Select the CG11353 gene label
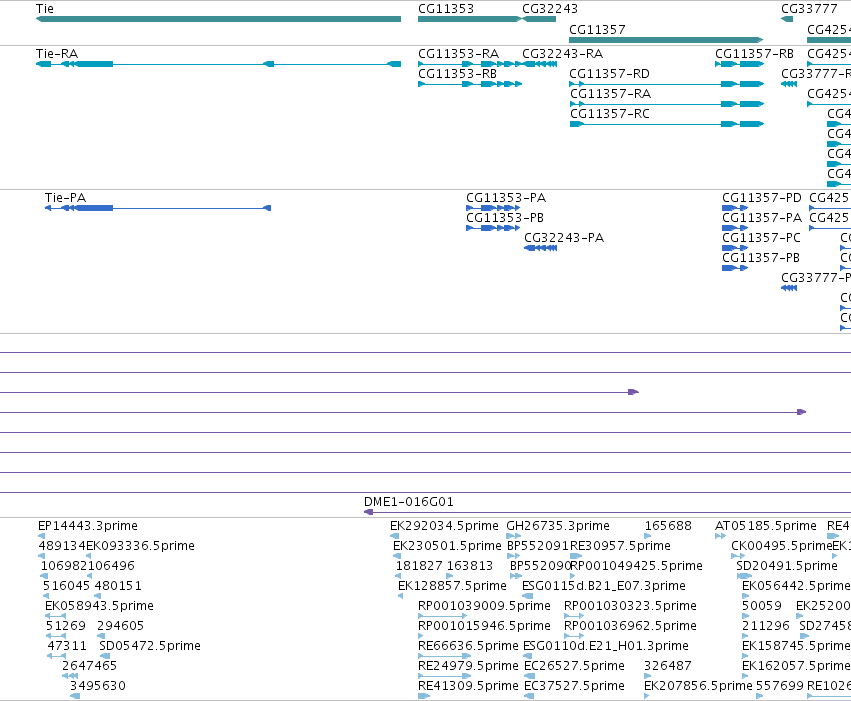This screenshot has height=701, width=851. (446, 9)
